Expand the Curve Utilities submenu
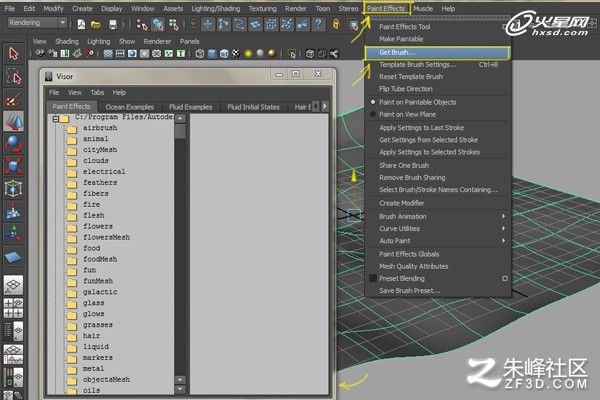 tap(439, 229)
